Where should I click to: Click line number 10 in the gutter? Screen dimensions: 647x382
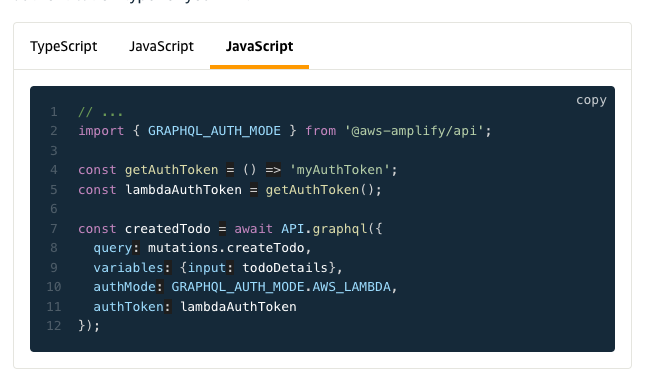pos(54,287)
